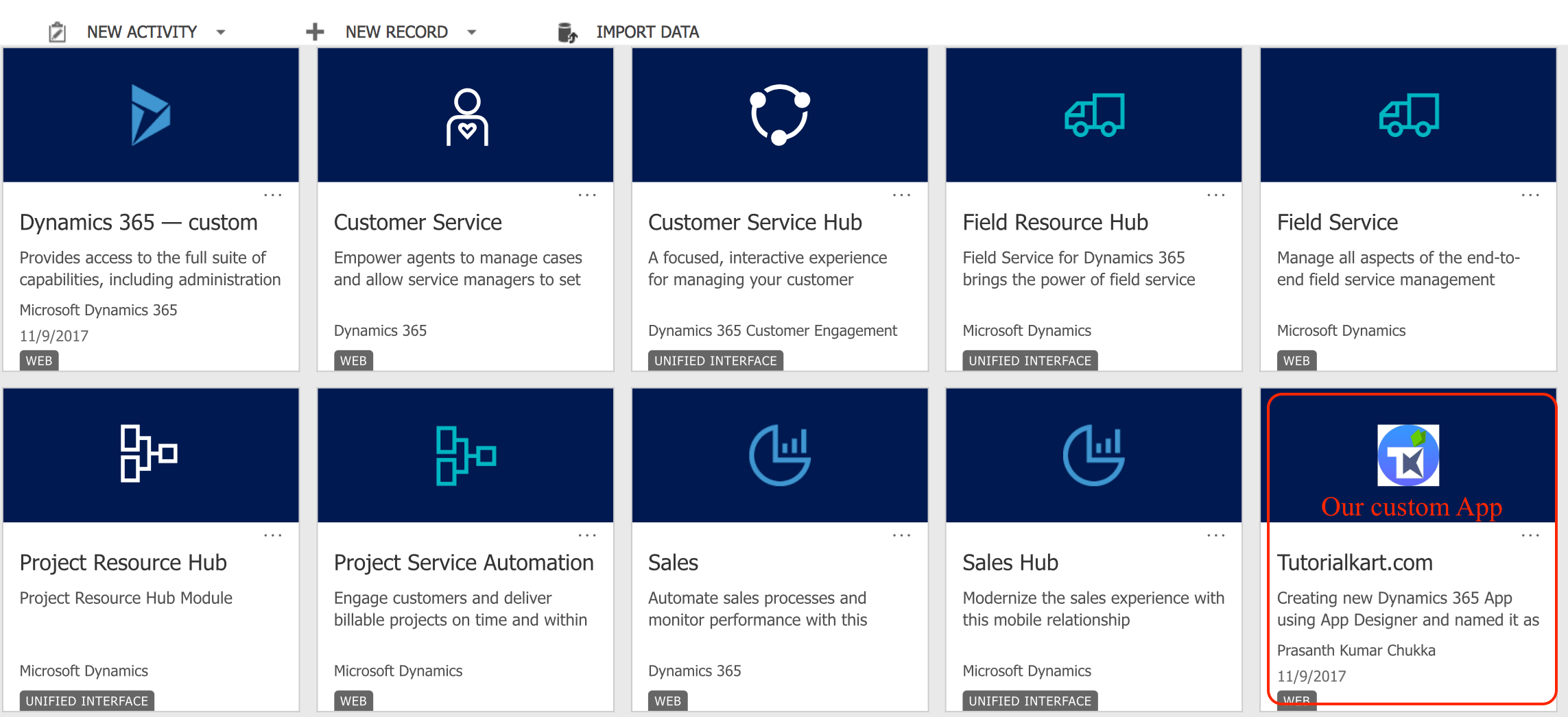Open the New Activity dropdown
The height and width of the screenshot is (717, 1568).
220,32
